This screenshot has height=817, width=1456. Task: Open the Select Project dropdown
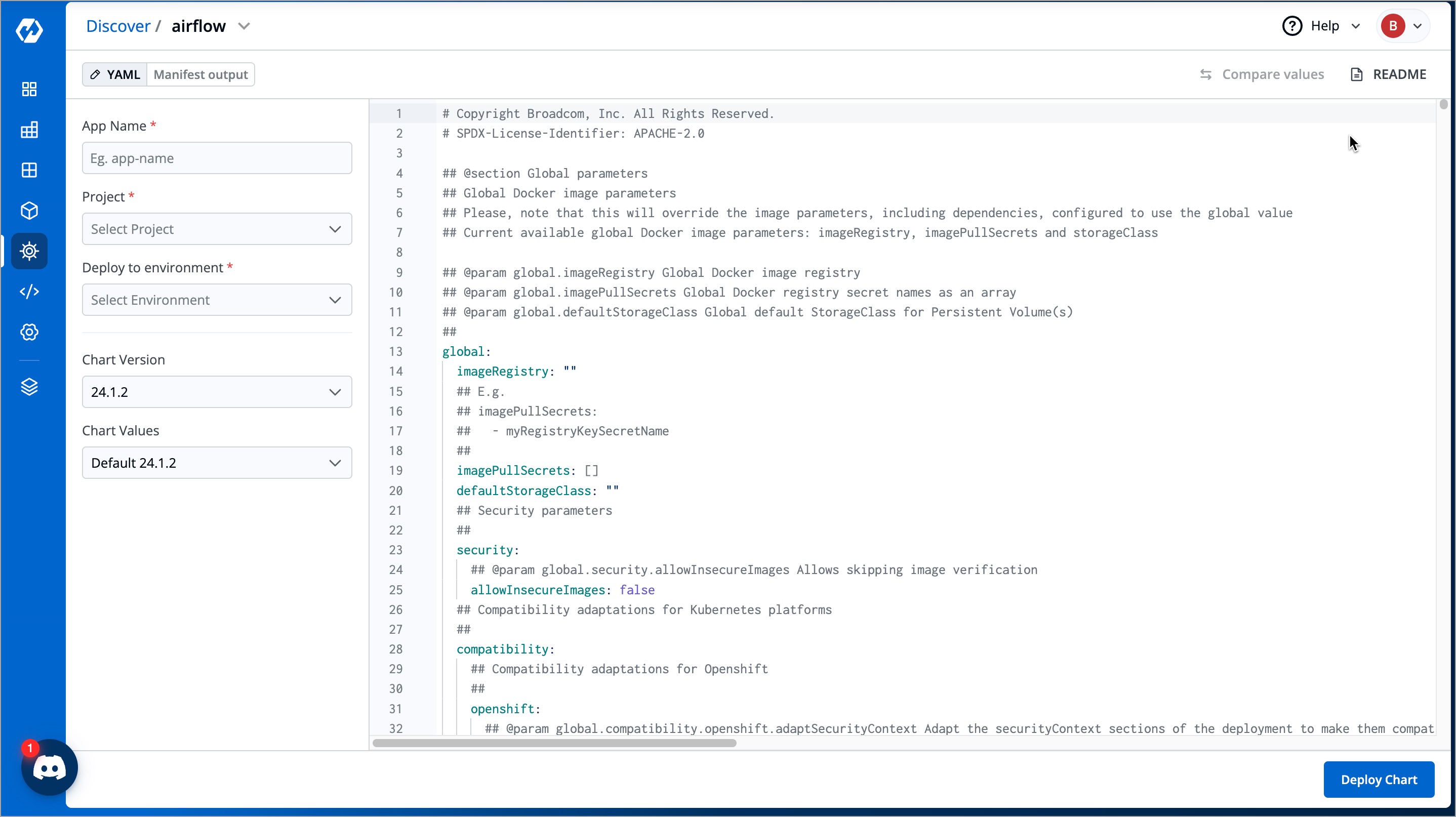217,229
